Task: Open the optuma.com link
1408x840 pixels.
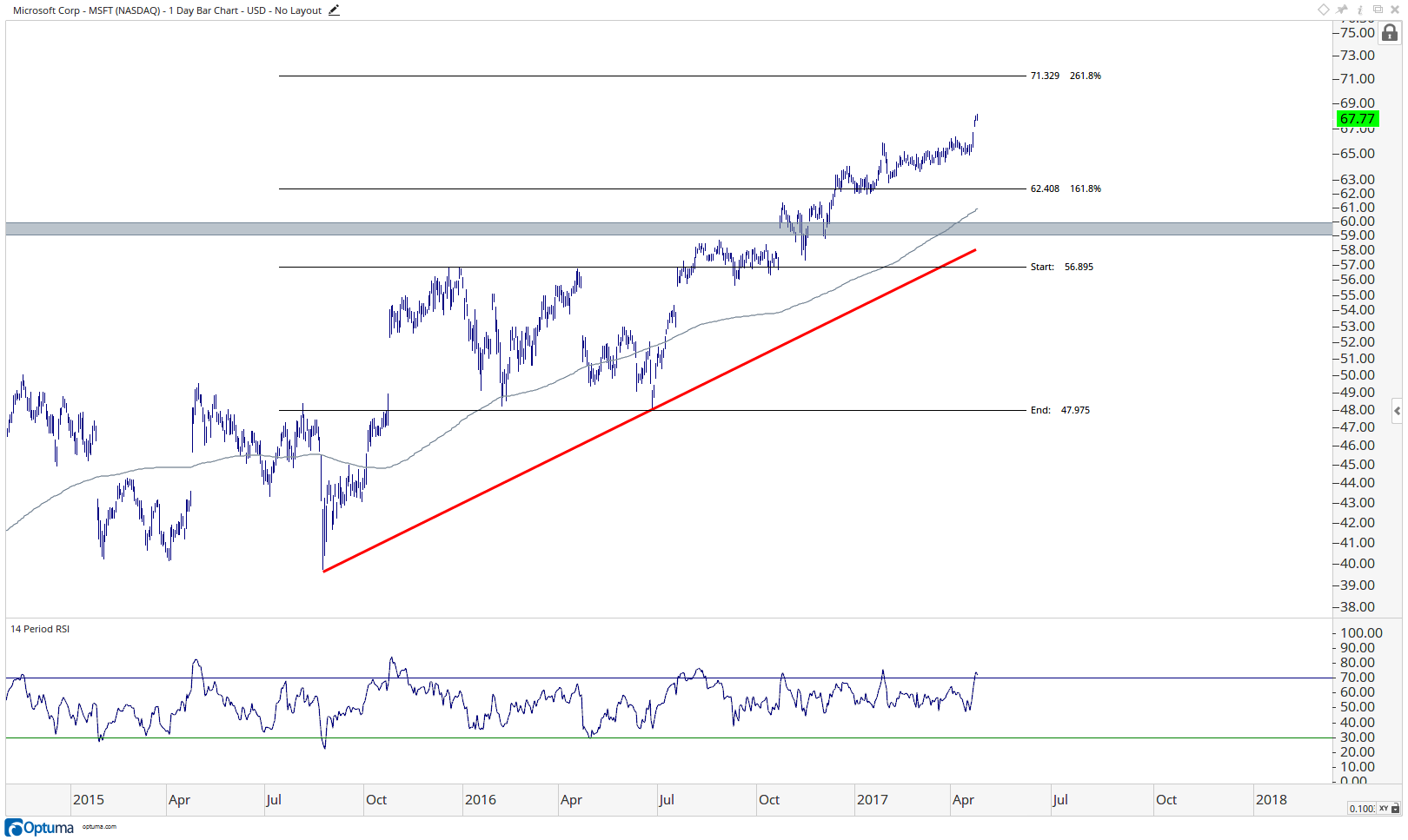Action: pyautogui.click(x=99, y=827)
